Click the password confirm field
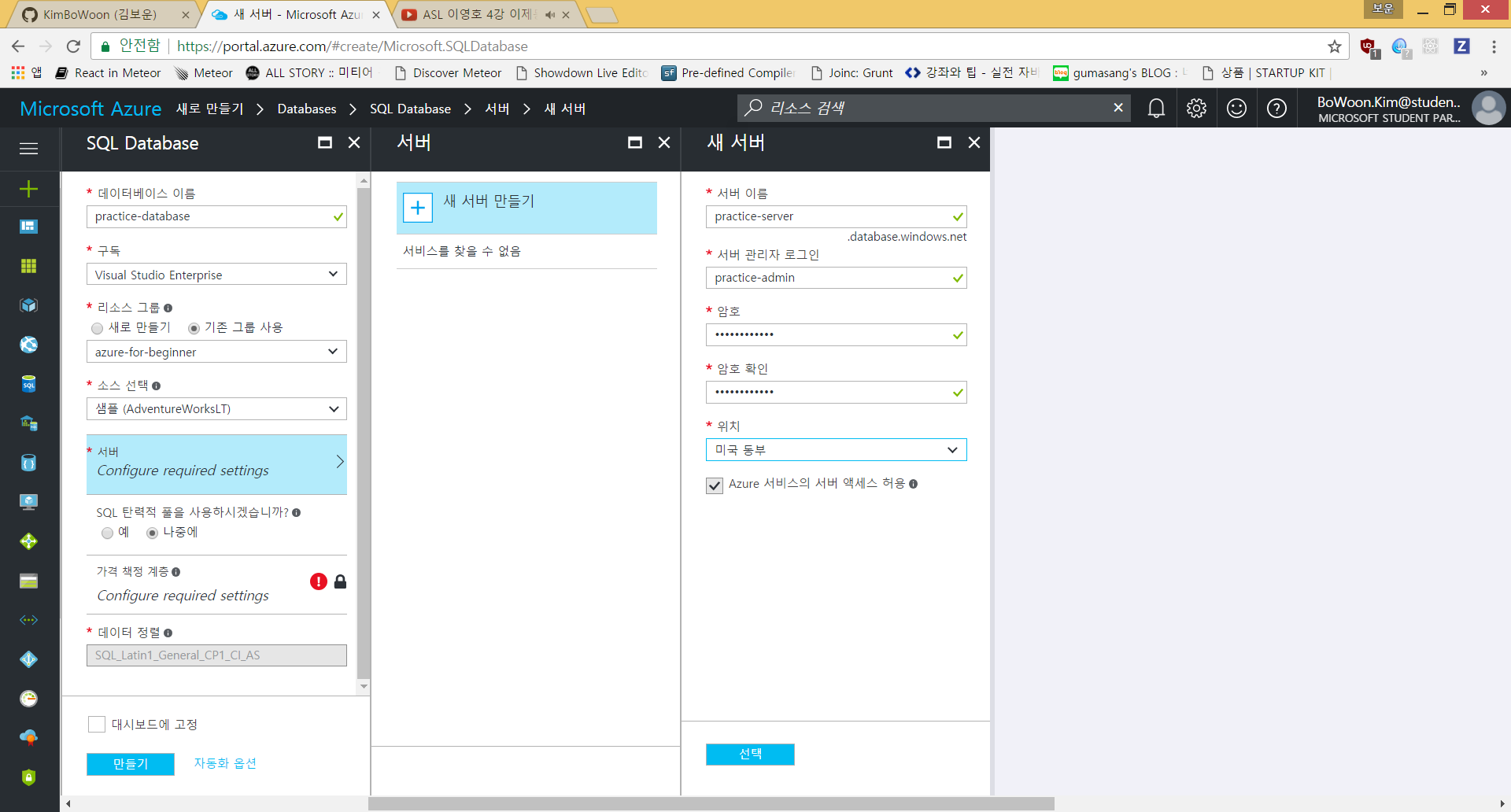The image size is (1511, 812). click(x=836, y=392)
